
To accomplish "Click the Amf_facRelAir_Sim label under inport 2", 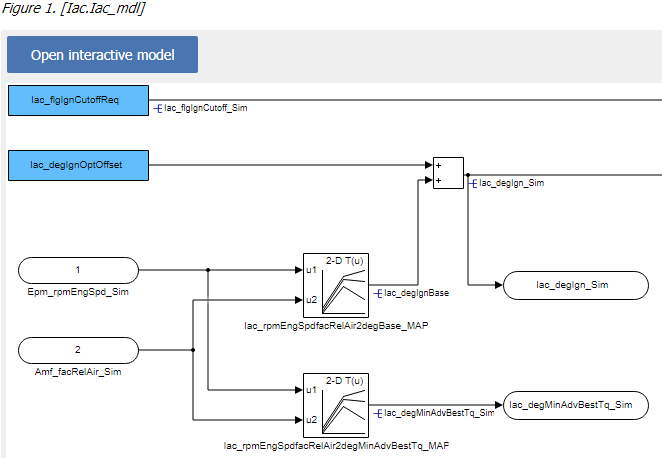I will pyautogui.click(x=78, y=372).
